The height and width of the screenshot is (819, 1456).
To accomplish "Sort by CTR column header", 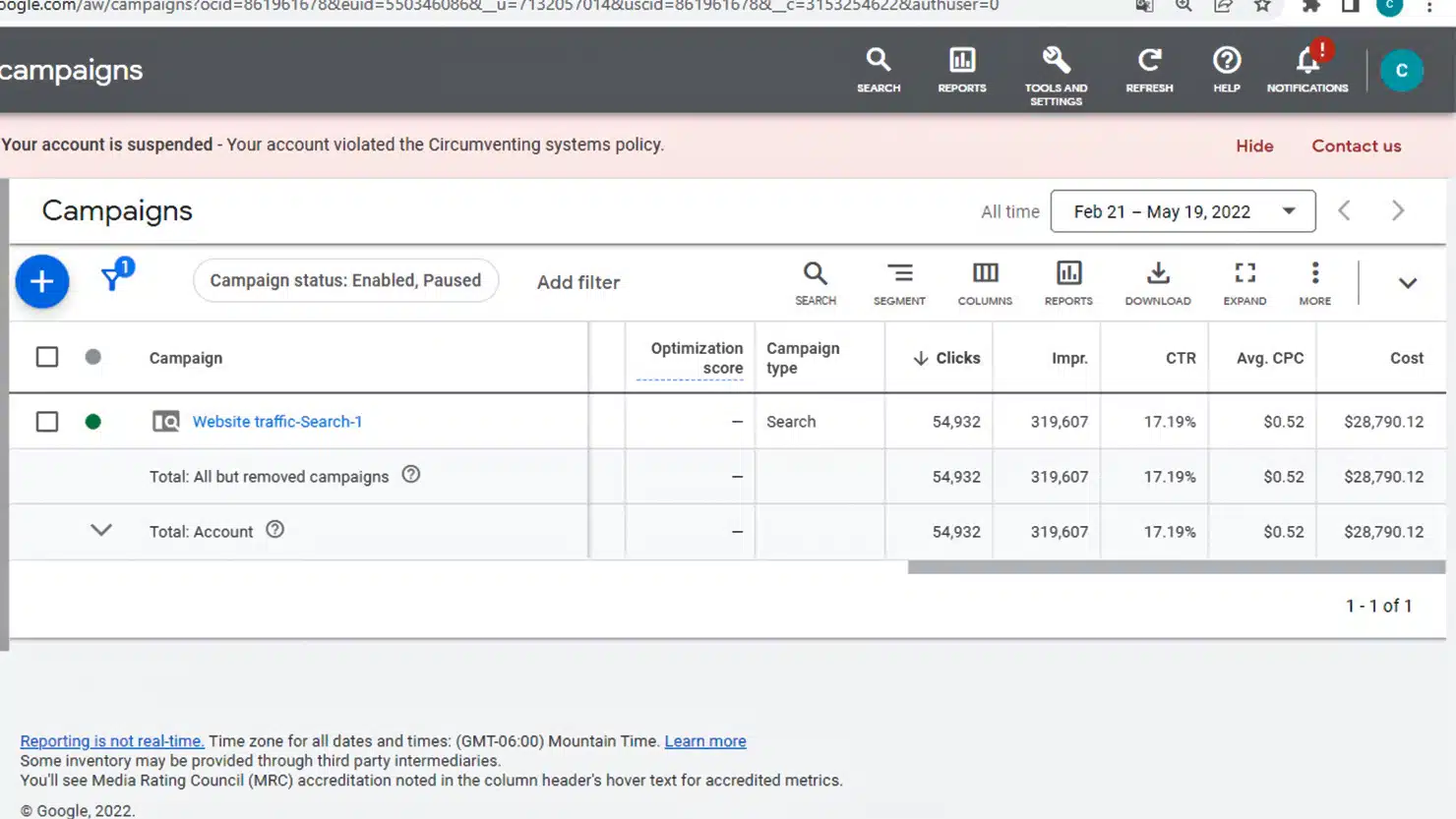I will pyautogui.click(x=1181, y=358).
